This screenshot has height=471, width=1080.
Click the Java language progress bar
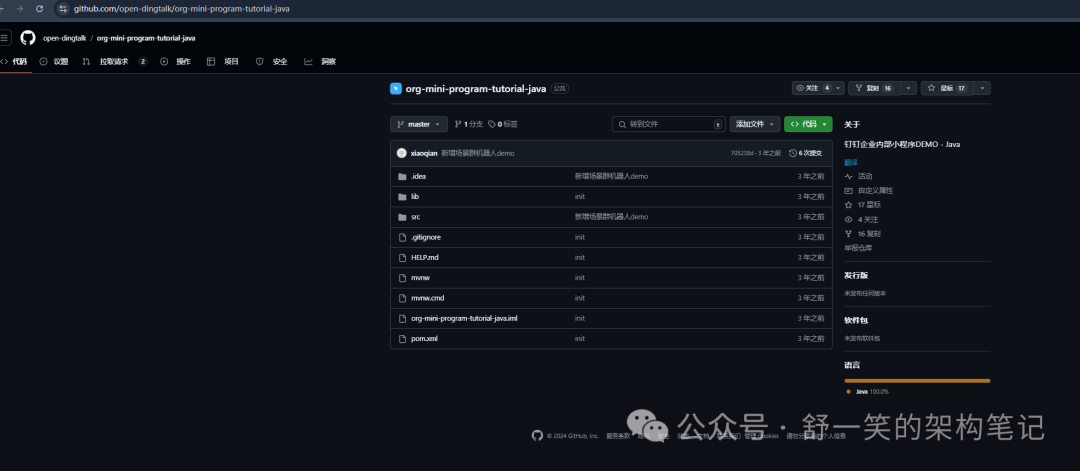(x=917, y=380)
